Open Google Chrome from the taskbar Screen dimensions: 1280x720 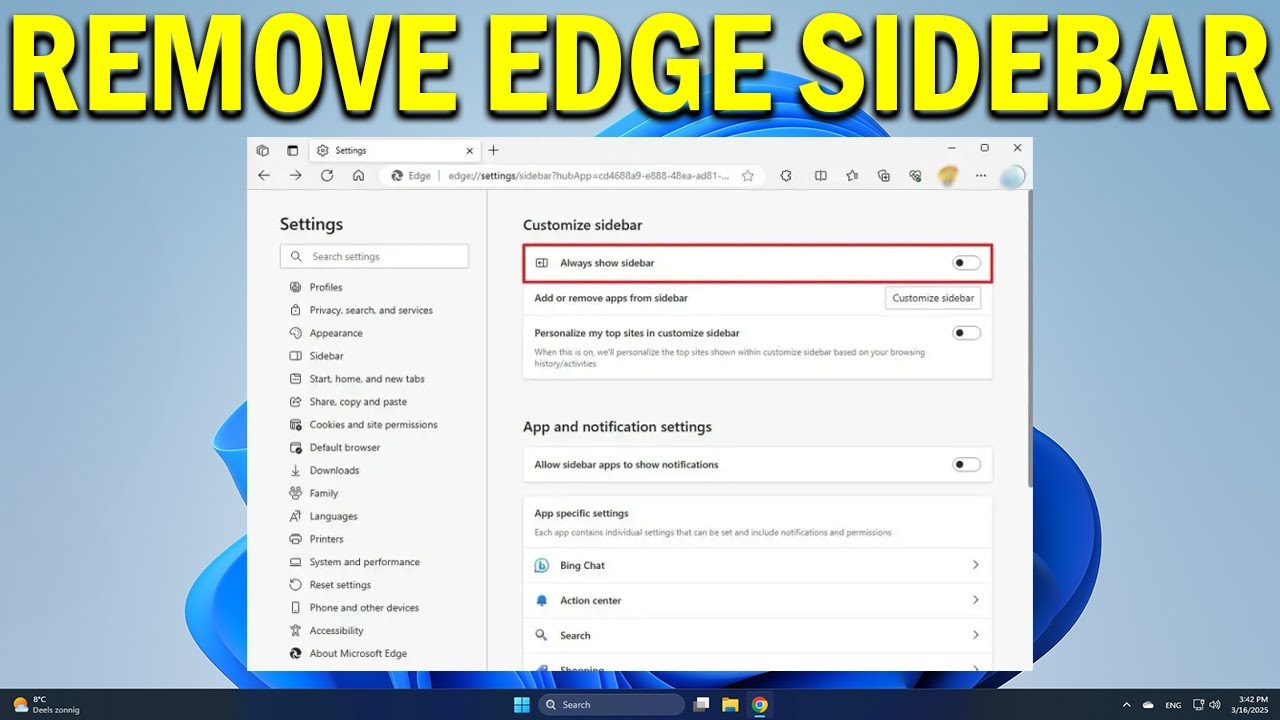tap(760, 705)
